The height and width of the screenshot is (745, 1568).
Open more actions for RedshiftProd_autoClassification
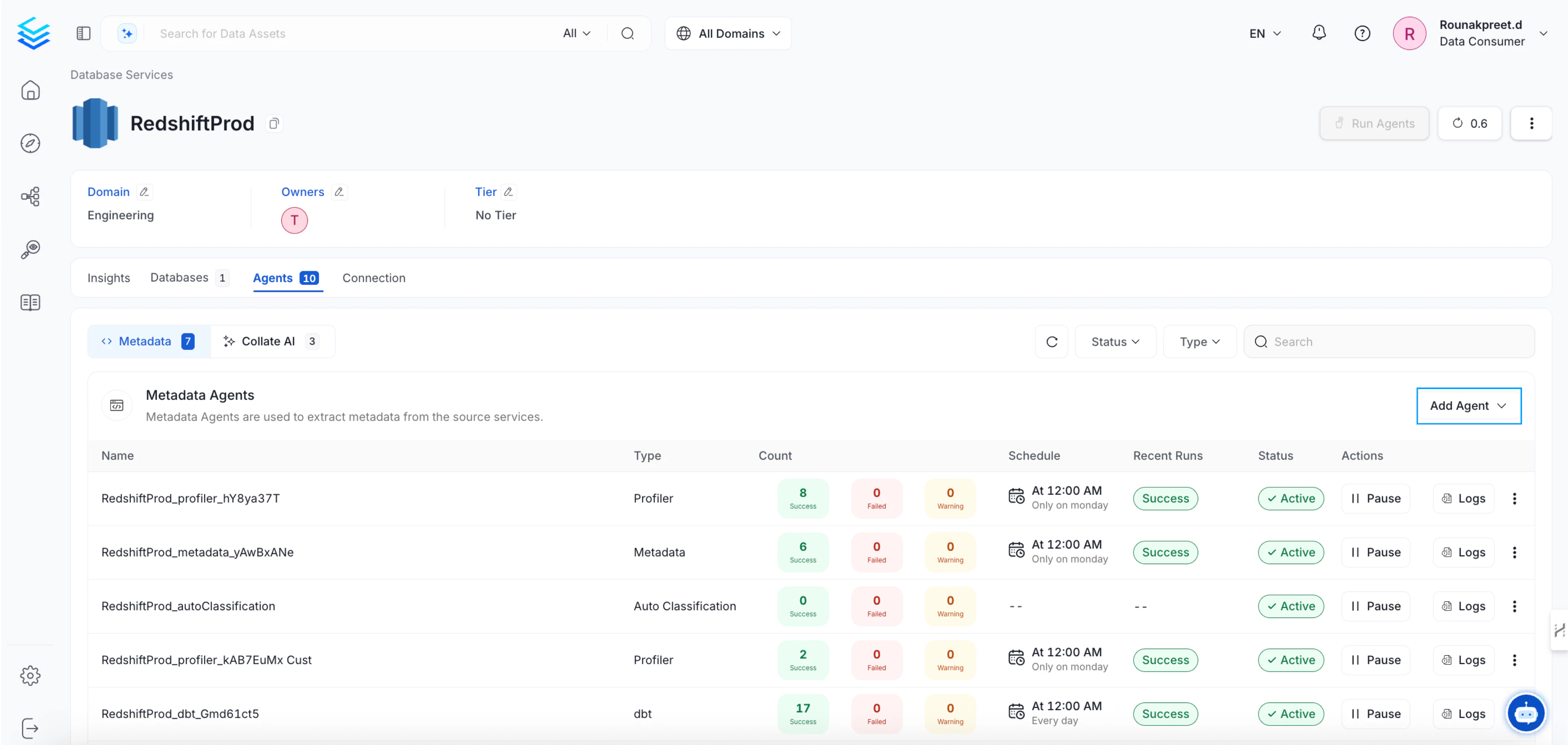tap(1514, 606)
